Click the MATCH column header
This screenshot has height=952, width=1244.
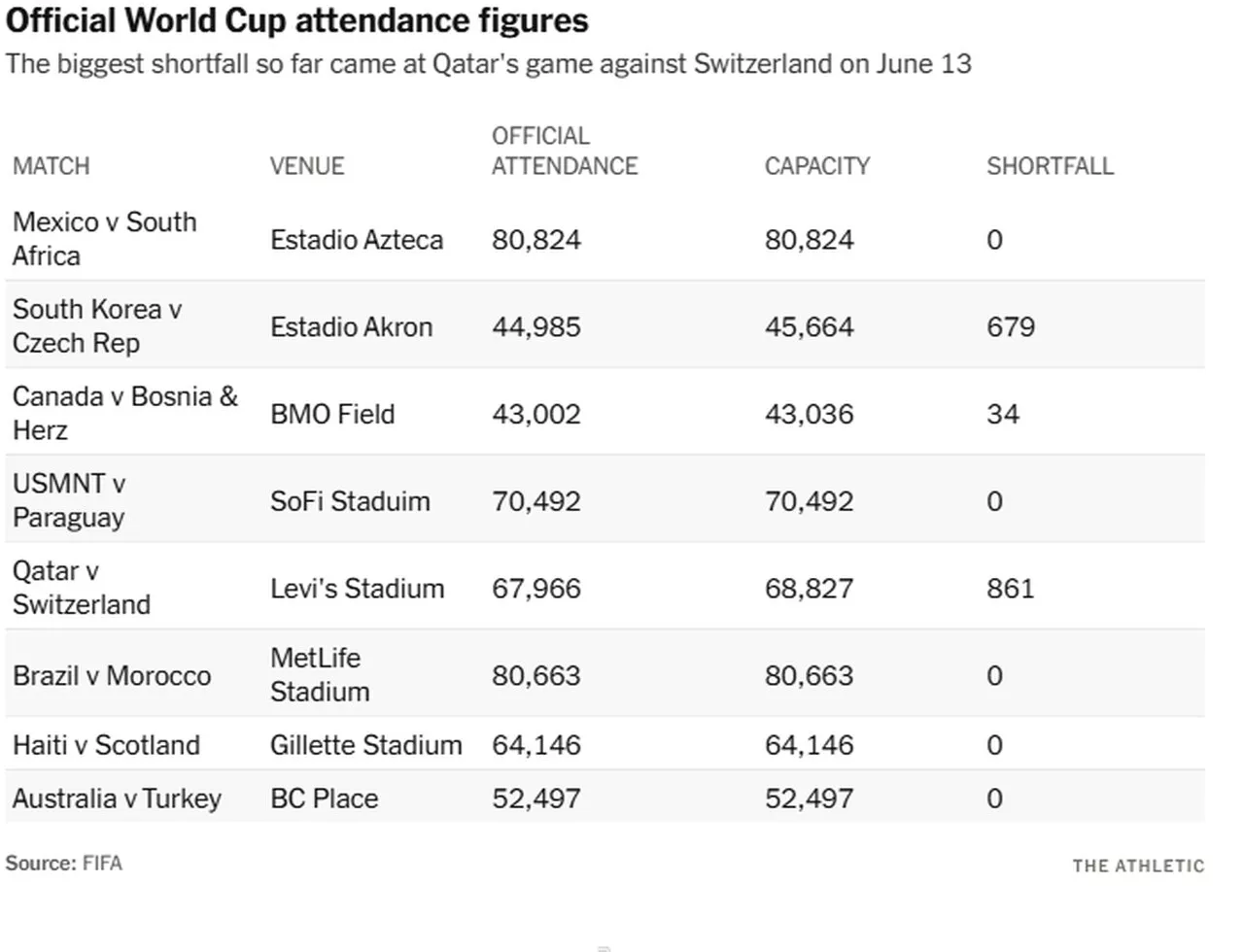tap(51, 166)
